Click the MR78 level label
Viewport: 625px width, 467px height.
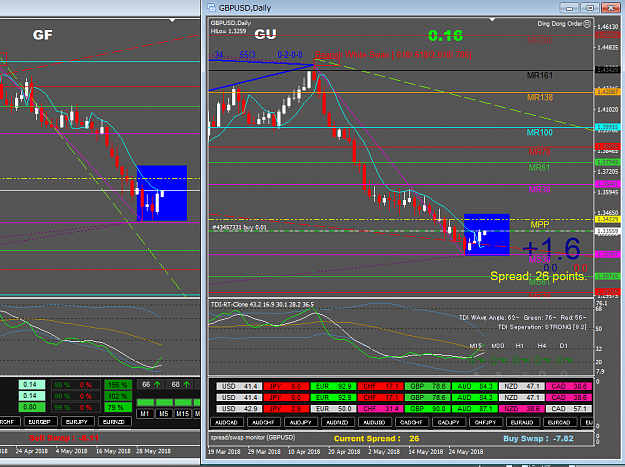click(x=539, y=152)
